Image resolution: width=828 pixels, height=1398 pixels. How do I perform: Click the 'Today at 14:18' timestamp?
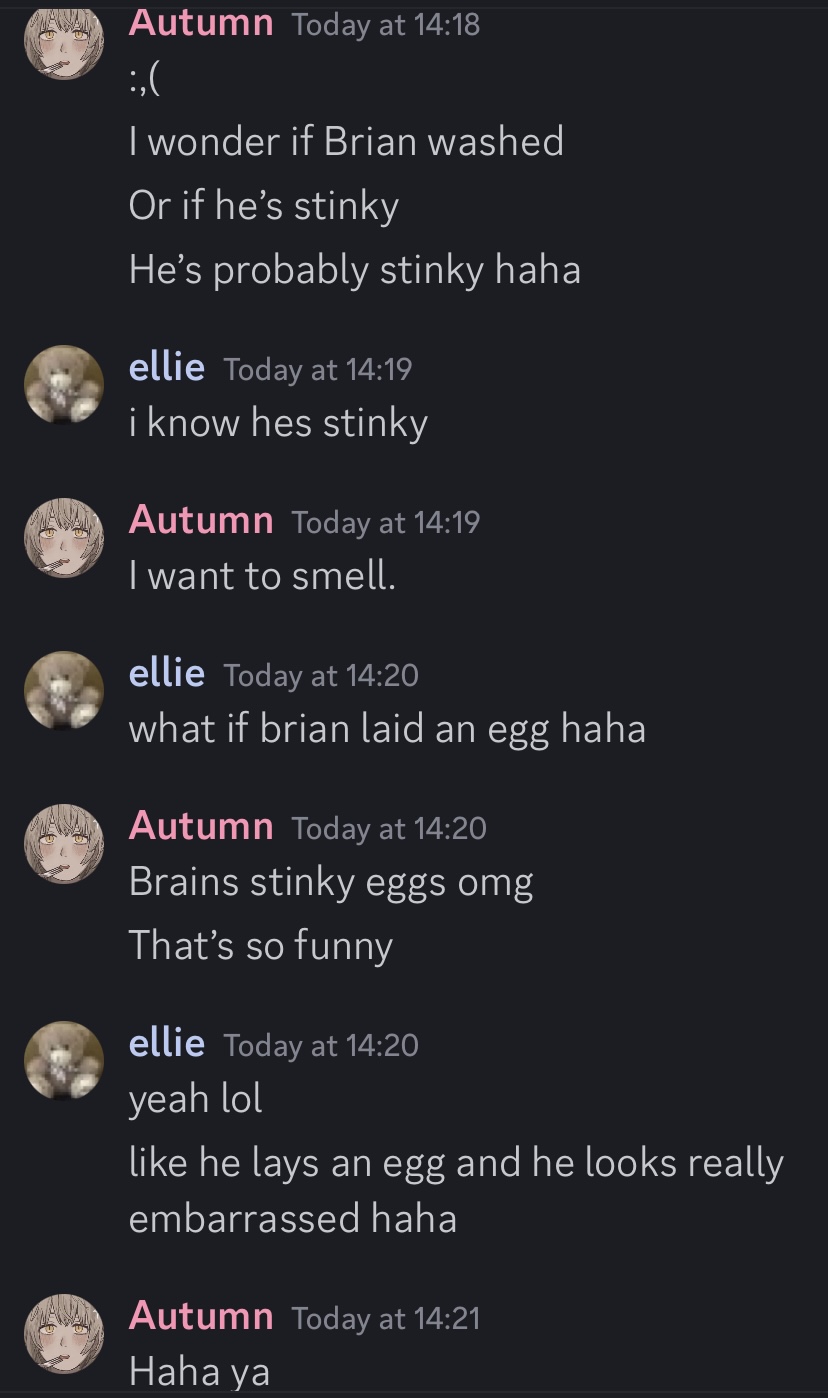pyautogui.click(x=386, y=25)
